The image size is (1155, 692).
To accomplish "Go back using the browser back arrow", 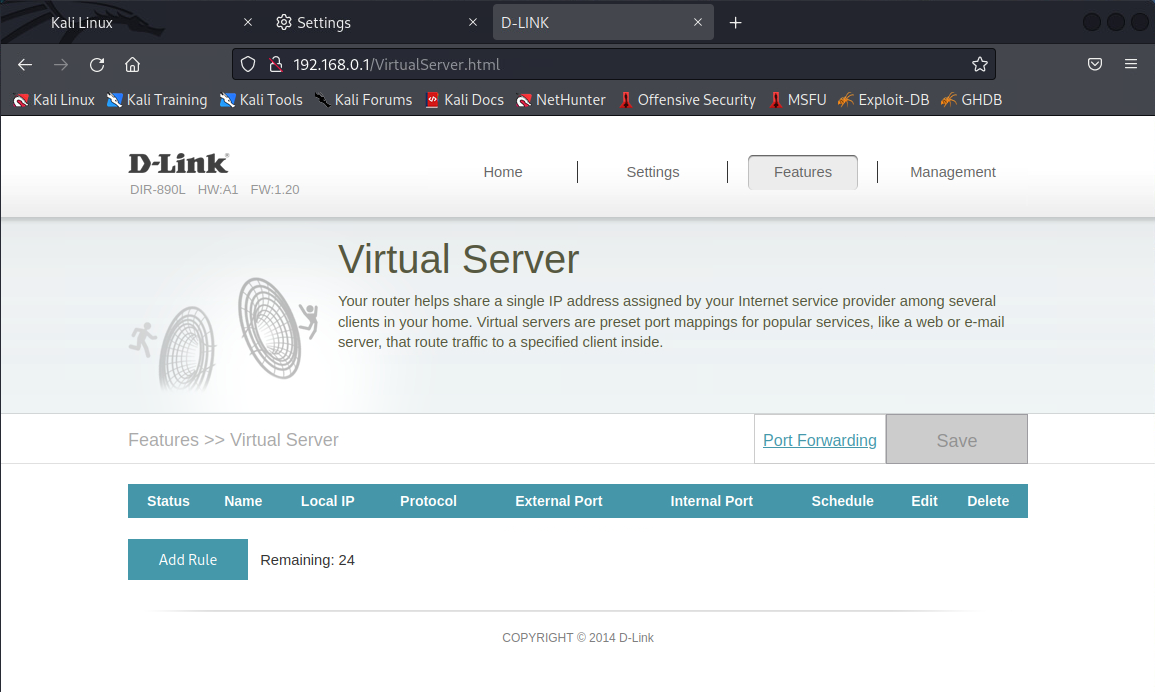I will point(25,65).
